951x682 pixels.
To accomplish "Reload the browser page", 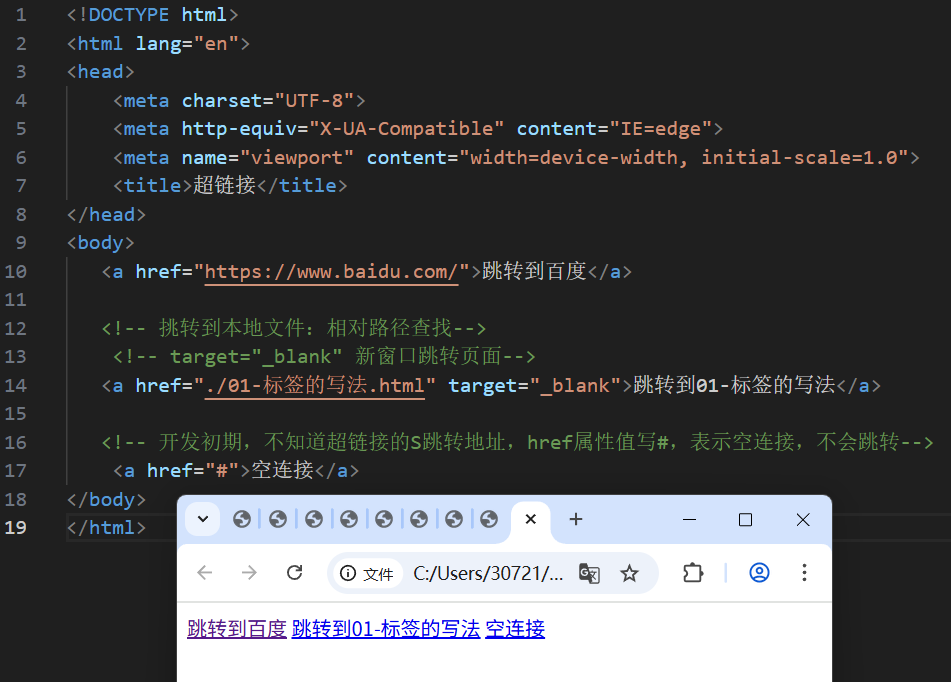I will (295, 572).
